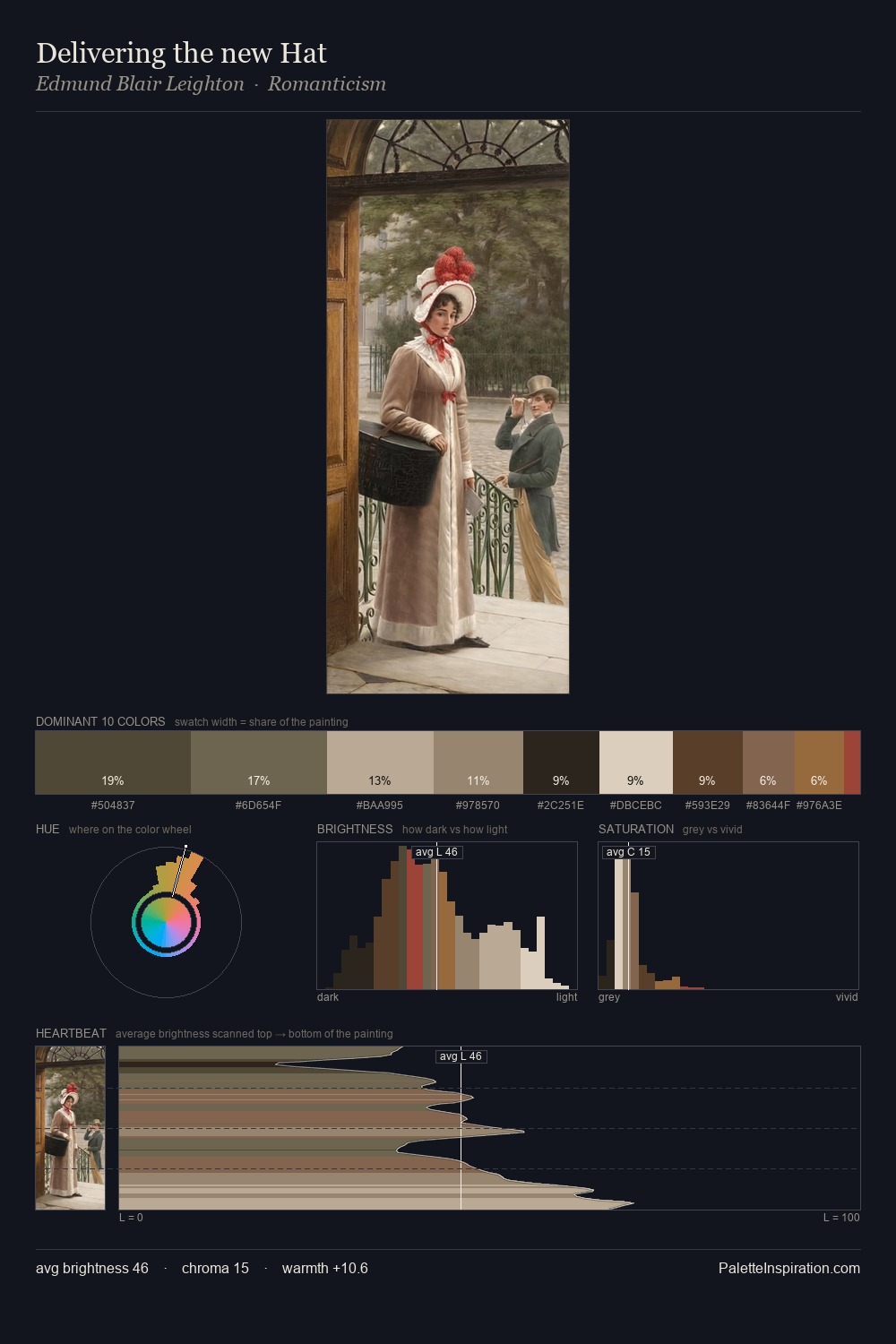Click the 'avg C 15' label in the saturation chart
This screenshot has height=1344, width=896.
pos(628,852)
